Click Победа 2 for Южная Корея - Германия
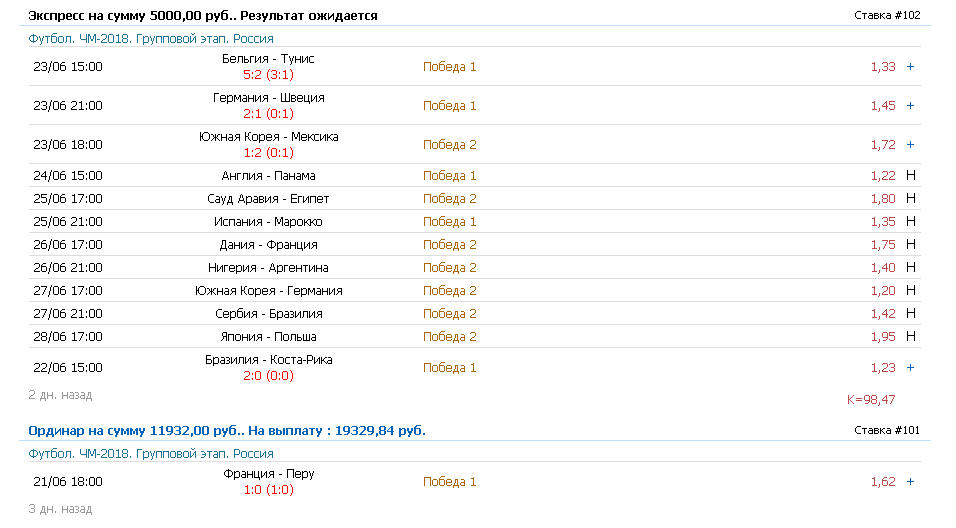956x528 pixels. click(x=450, y=291)
